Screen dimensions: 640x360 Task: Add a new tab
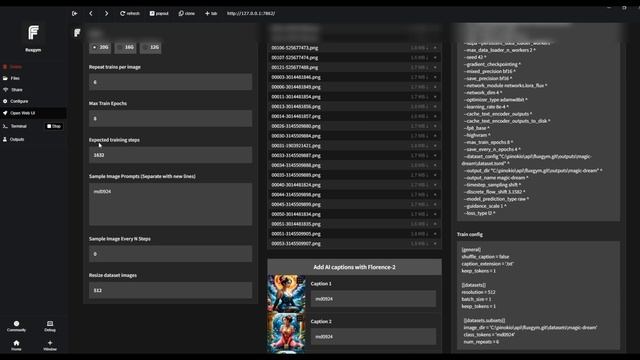click(211, 13)
